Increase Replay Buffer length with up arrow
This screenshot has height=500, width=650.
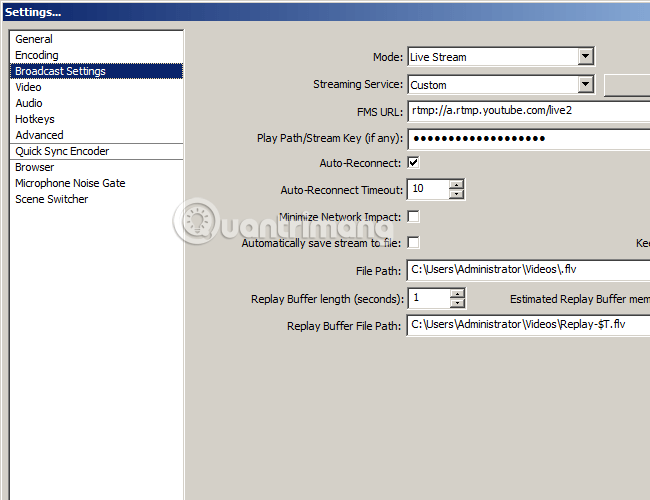tap(457, 294)
